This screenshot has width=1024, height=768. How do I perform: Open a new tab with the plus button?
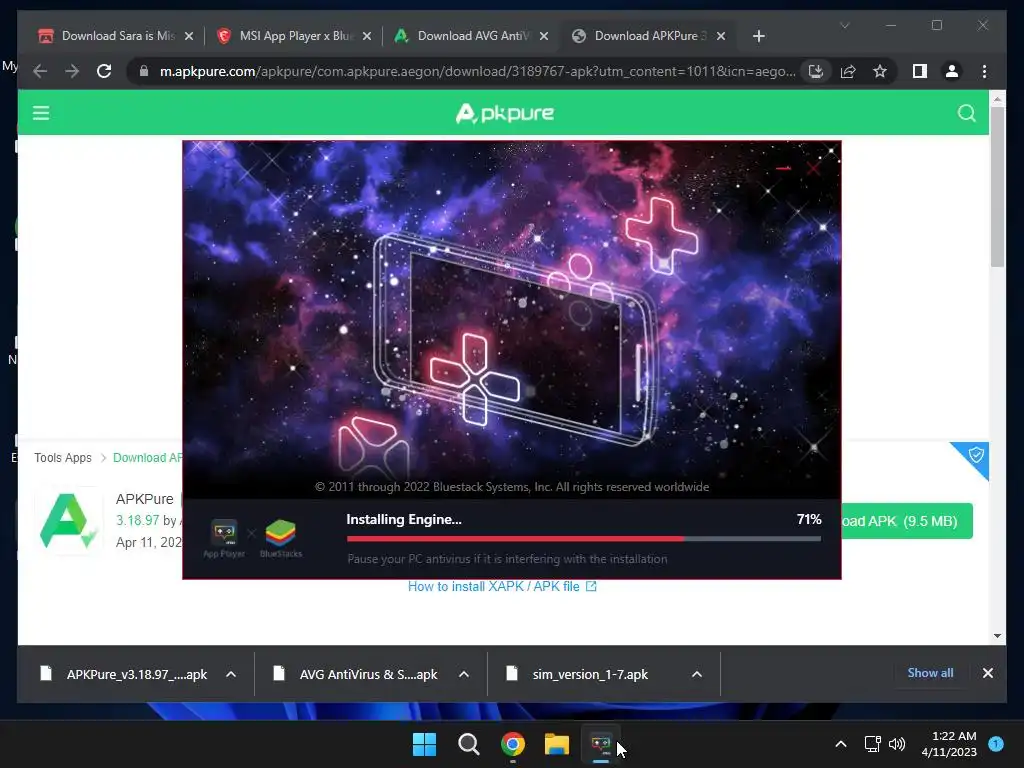[758, 36]
